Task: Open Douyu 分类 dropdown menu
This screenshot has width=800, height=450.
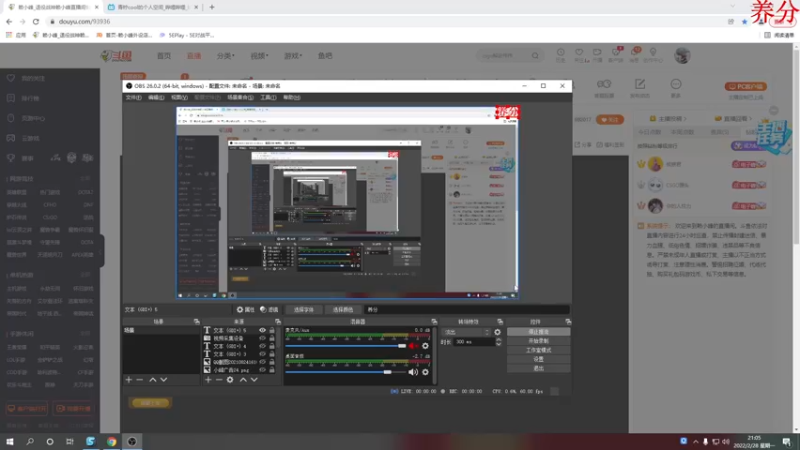Action: pos(226,56)
